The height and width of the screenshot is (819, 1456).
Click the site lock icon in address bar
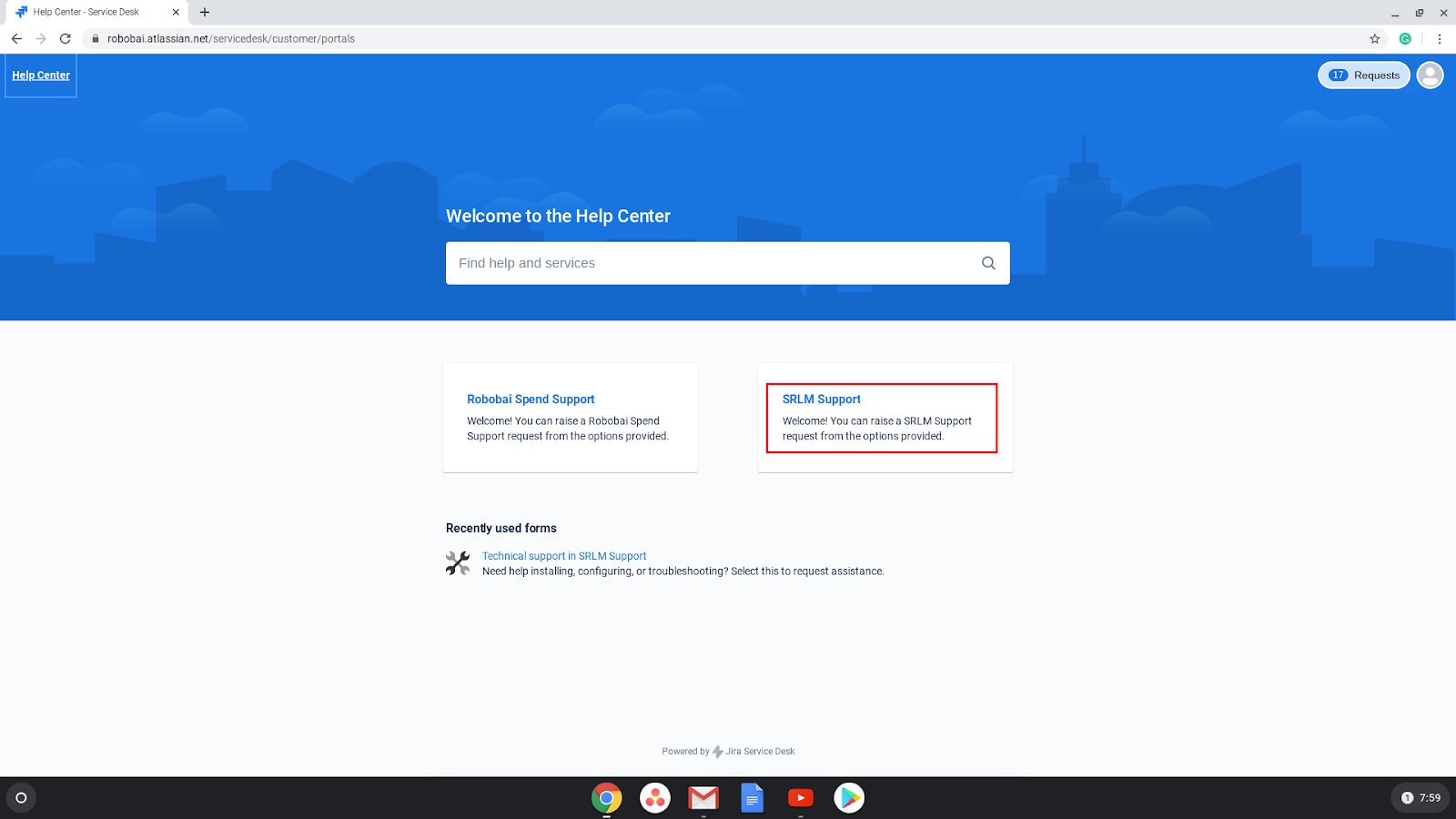tap(95, 38)
